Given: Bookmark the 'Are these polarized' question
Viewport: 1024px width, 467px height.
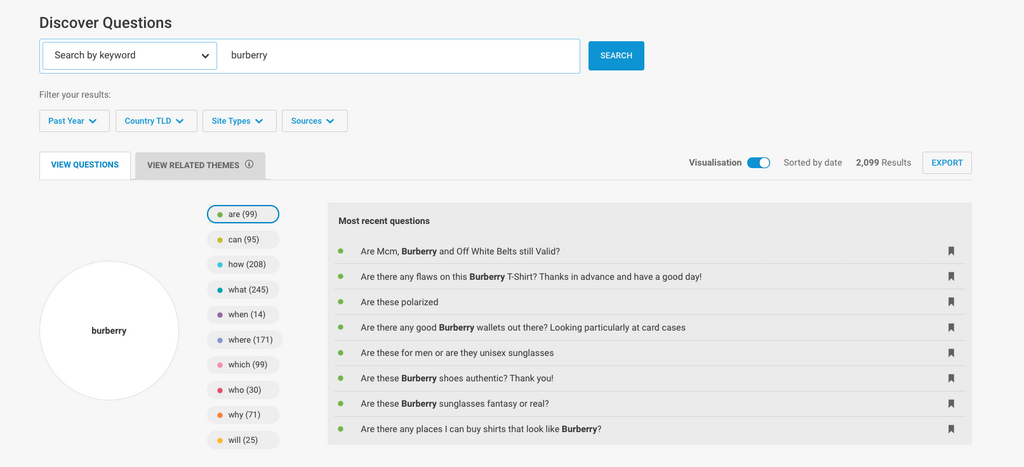Looking at the screenshot, I should [951, 302].
